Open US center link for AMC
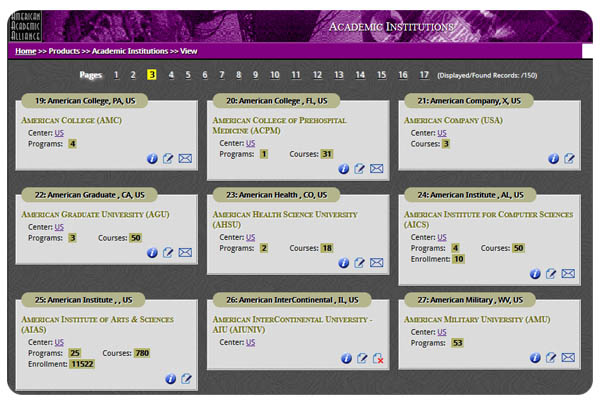 coord(59,133)
